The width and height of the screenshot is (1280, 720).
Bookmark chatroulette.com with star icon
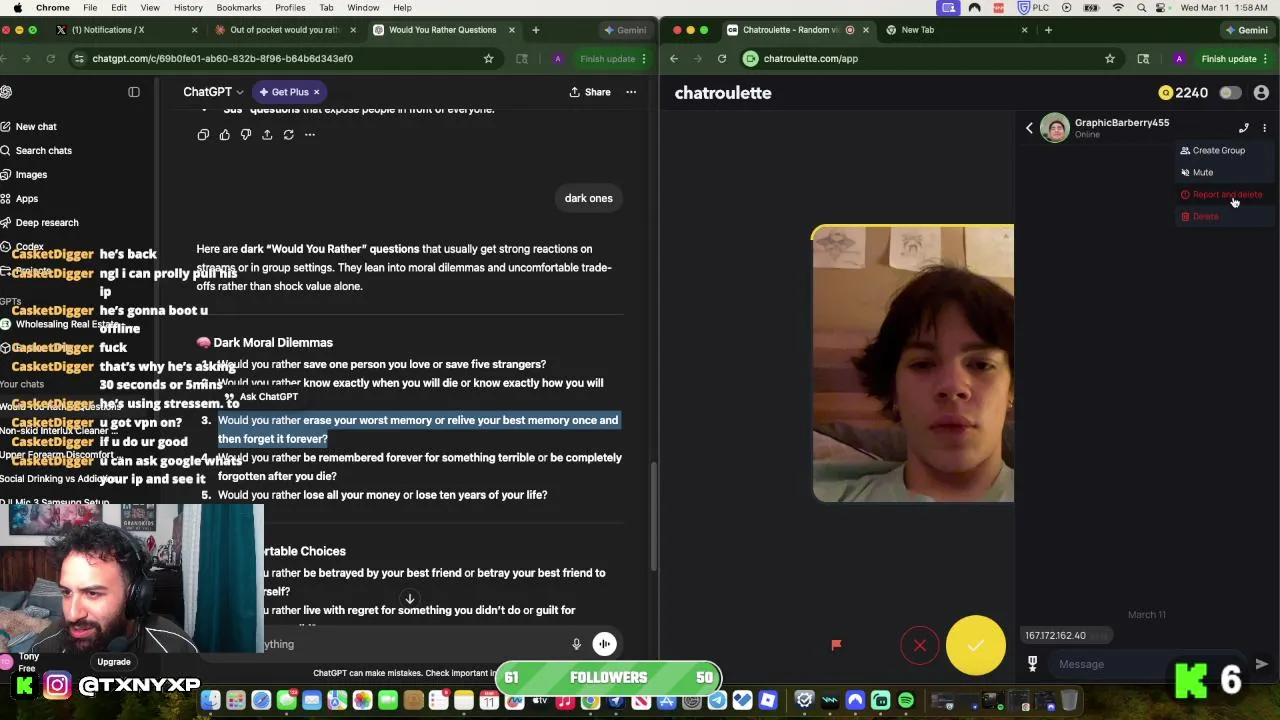click(1109, 59)
